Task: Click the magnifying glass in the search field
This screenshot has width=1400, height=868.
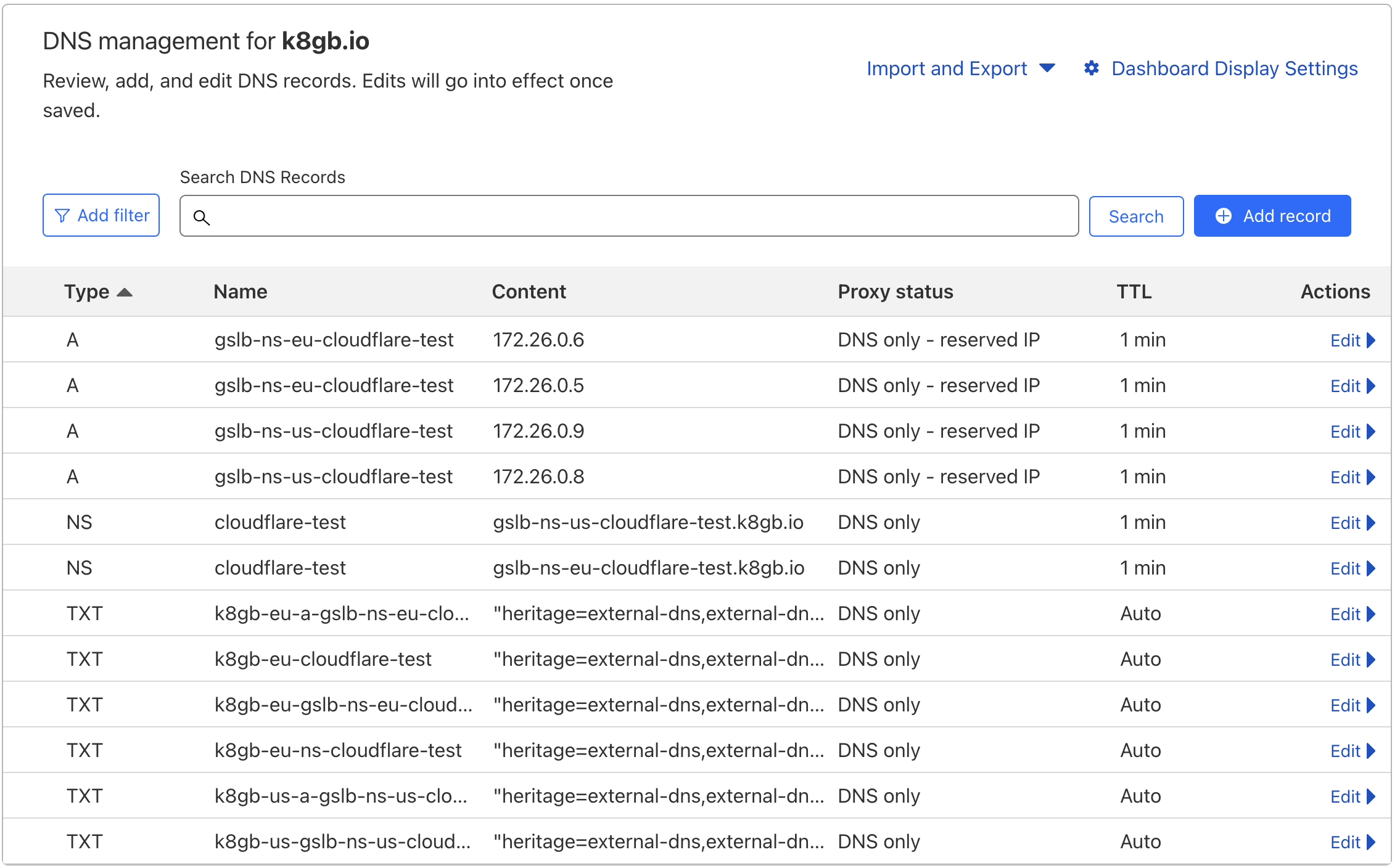Action: [x=202, y=217]
